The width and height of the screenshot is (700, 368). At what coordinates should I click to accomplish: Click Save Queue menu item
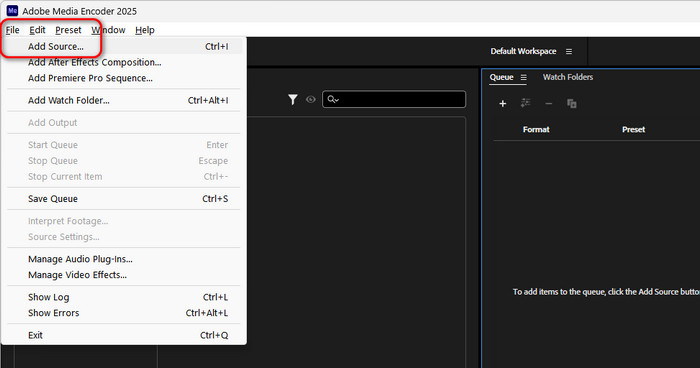(125, 199)
